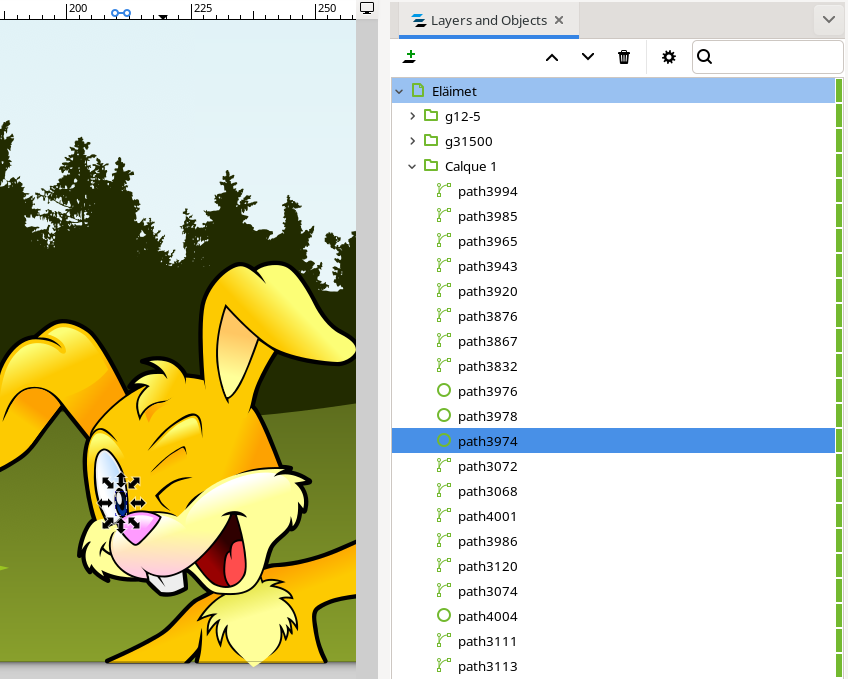Select the path3072 row

(613, 466)
